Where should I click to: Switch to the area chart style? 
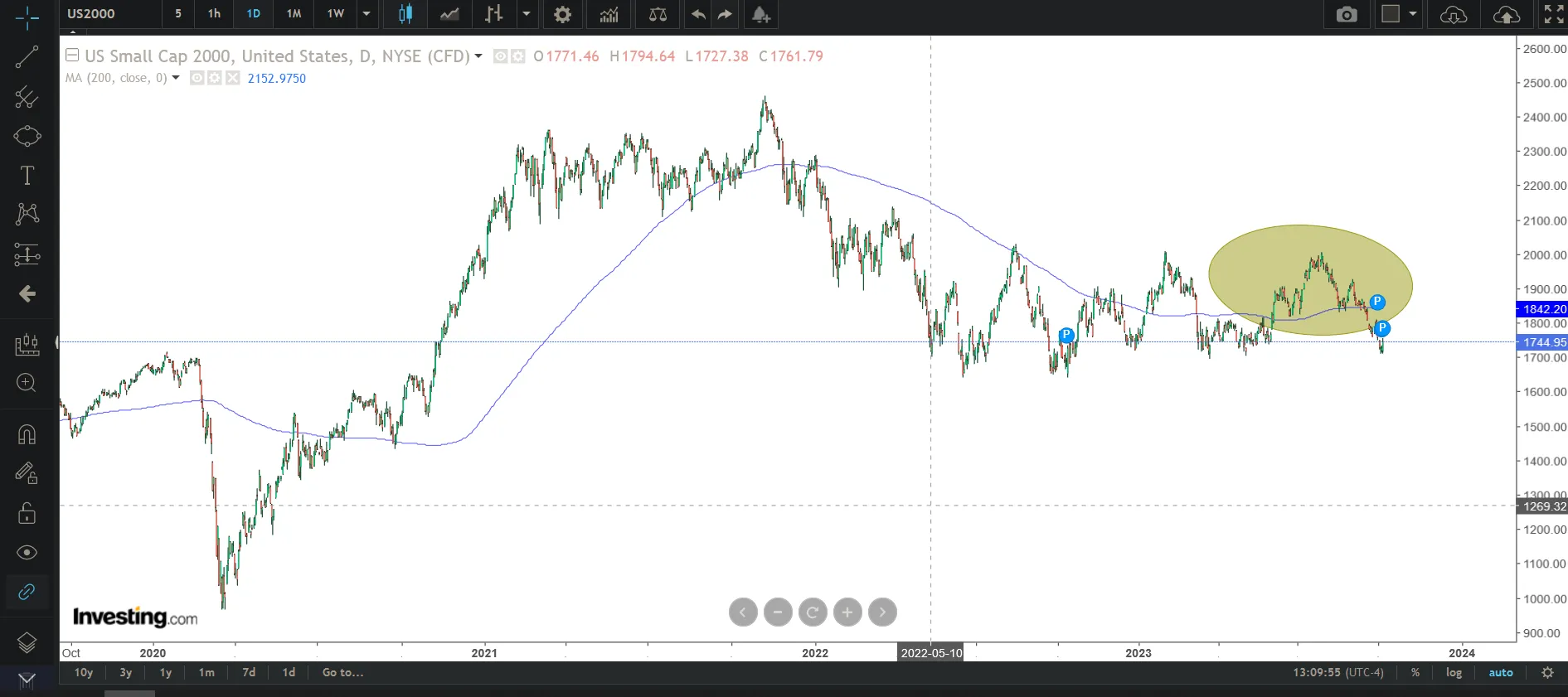[449, 14]
